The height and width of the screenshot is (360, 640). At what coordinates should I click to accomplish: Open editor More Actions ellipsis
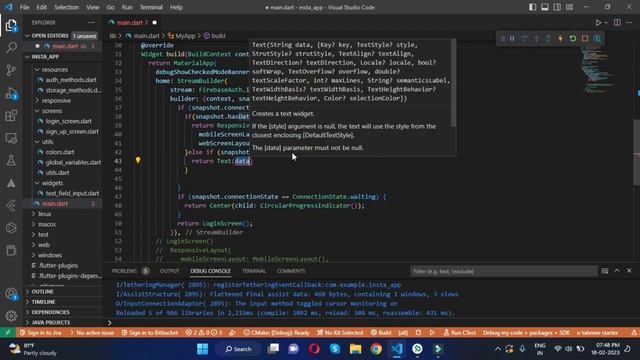tap(629, 23)
